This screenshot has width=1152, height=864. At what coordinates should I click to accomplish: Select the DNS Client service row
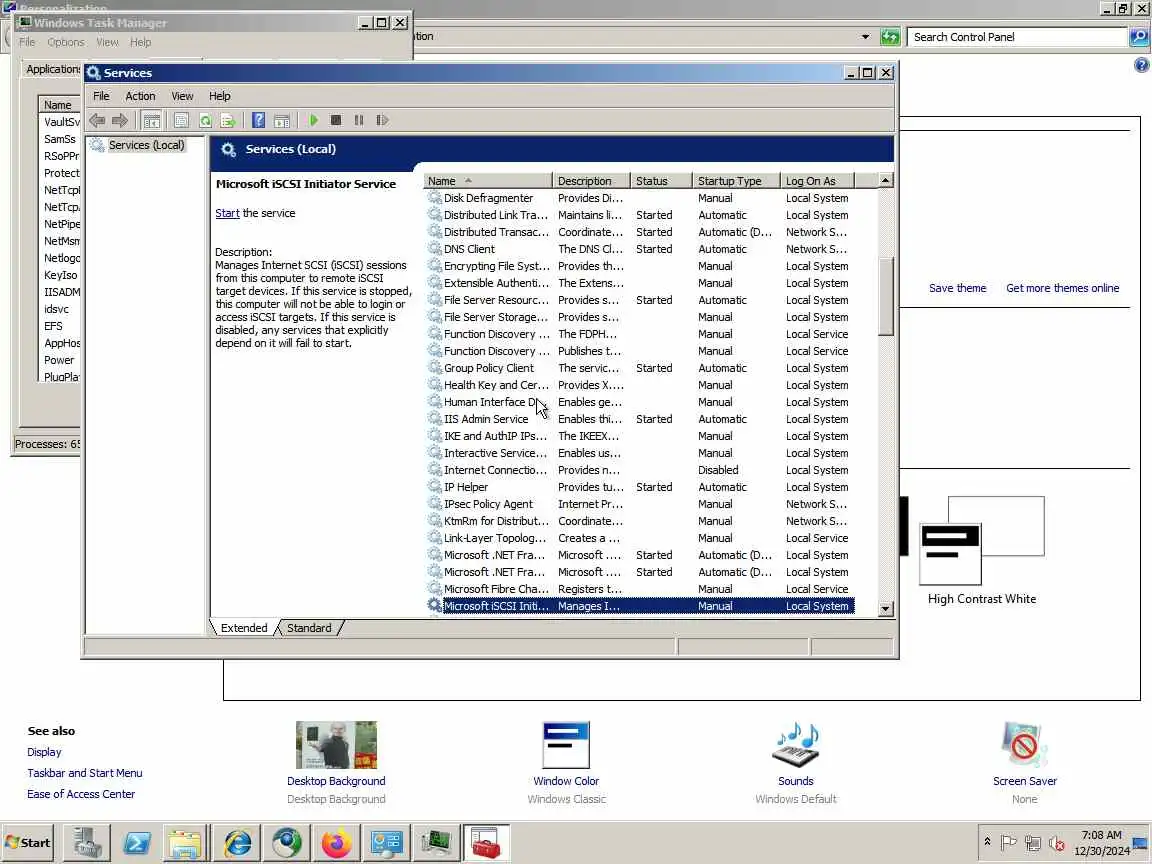click(639, 249)
